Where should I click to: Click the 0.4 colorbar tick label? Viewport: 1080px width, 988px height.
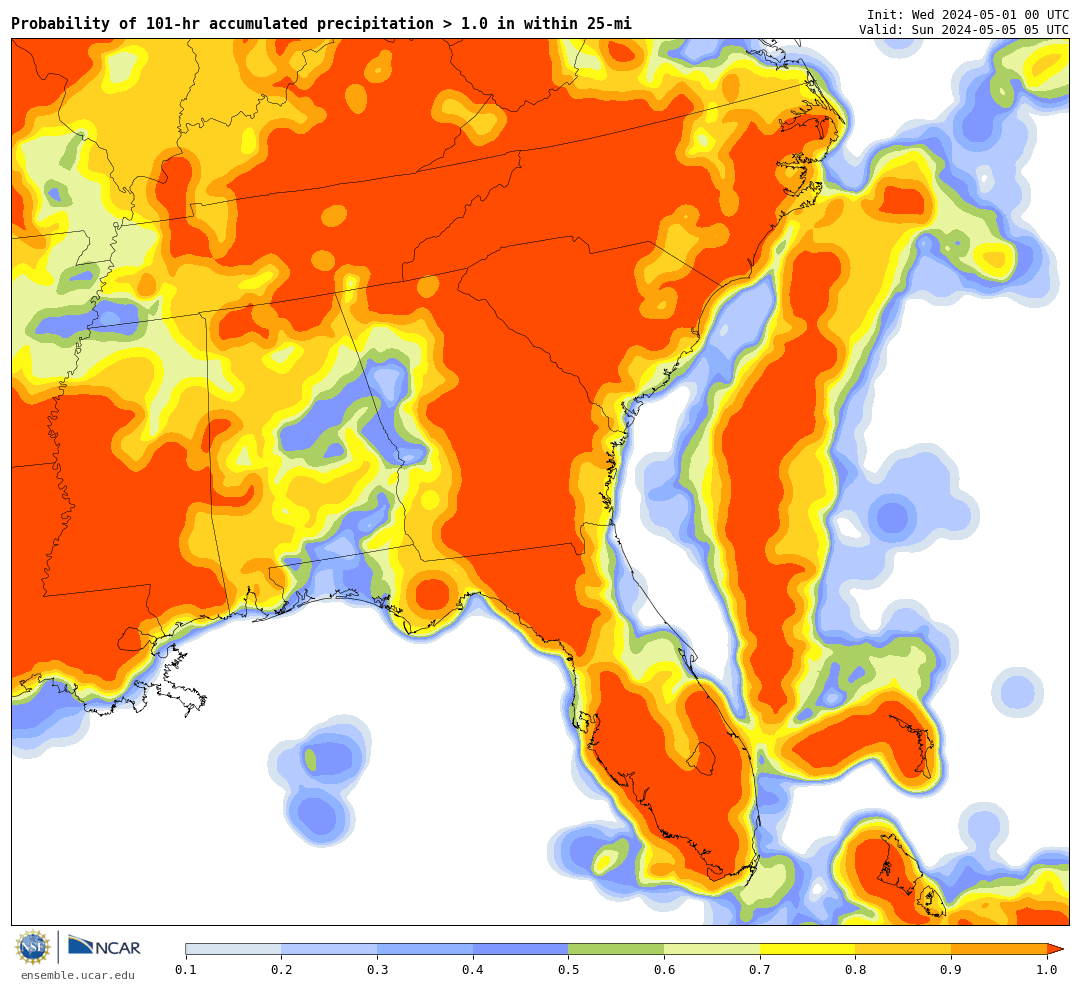[473, 969]
